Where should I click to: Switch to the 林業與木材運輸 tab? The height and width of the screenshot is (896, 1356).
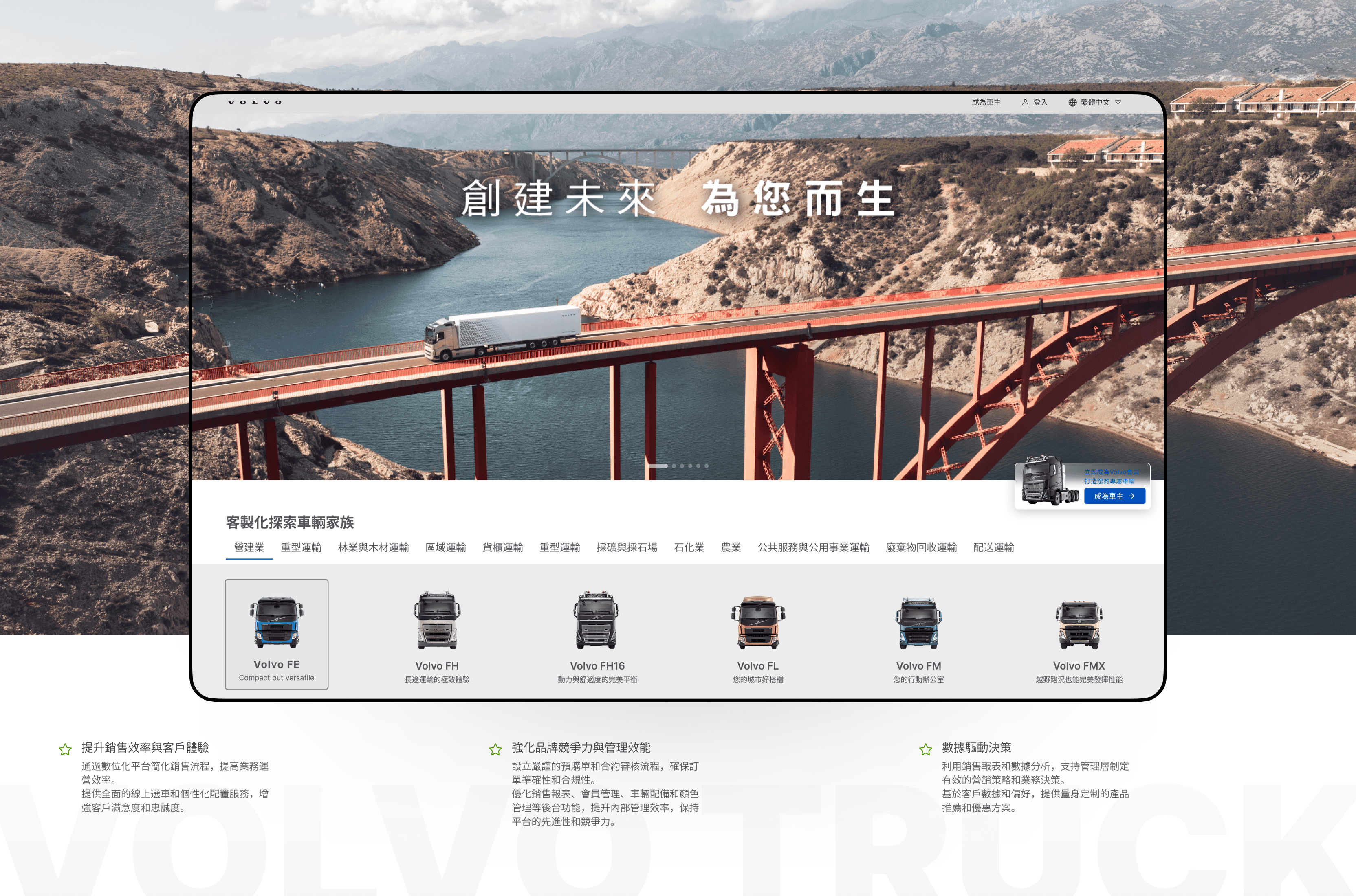pos(373,547)
